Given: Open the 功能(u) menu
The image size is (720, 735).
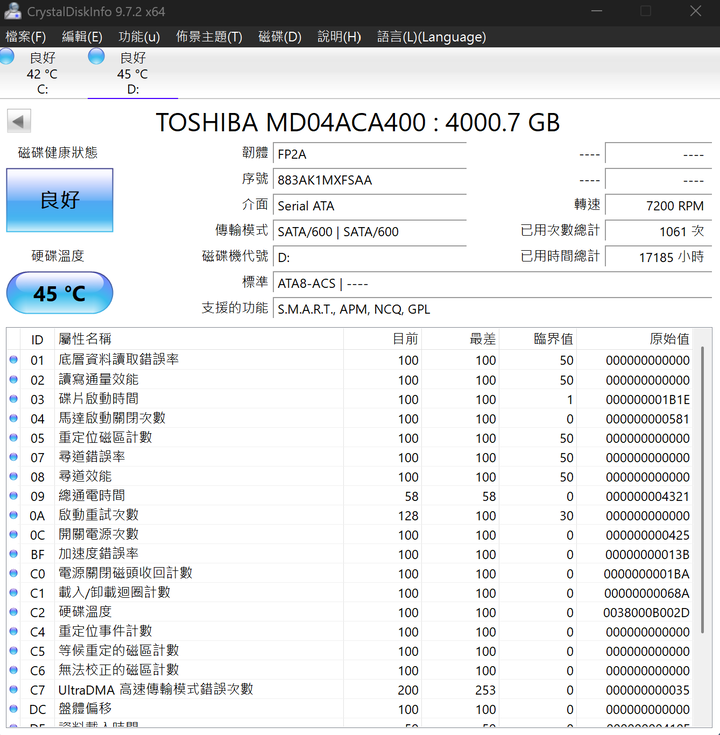Looking at the screenshot, I should tap(139, 37).
